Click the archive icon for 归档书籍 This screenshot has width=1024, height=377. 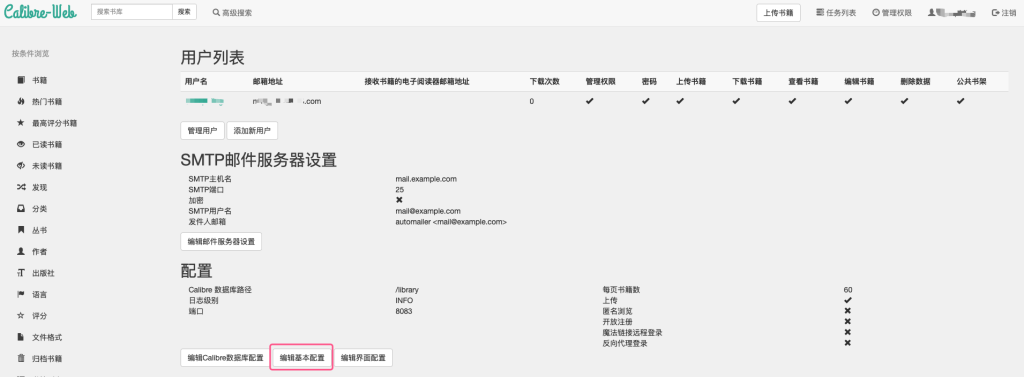(x=21, y=359)
